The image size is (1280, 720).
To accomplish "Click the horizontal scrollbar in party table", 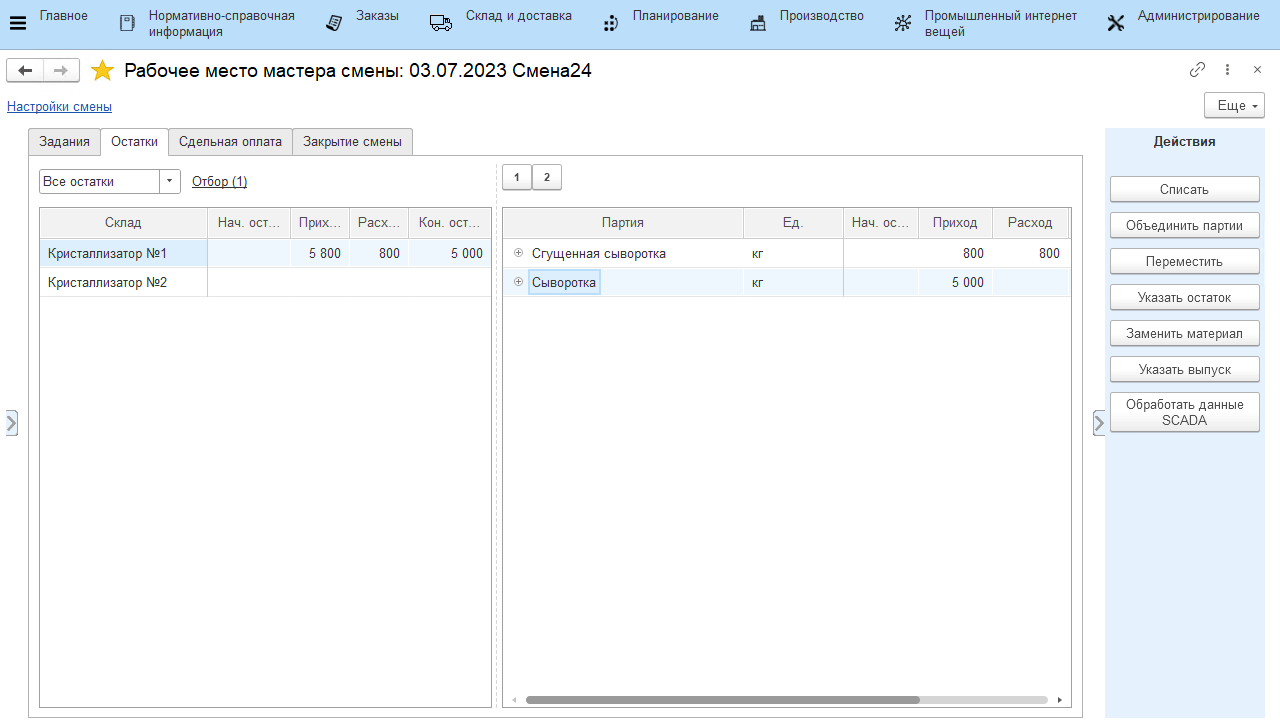I will (x=722, y=700).
